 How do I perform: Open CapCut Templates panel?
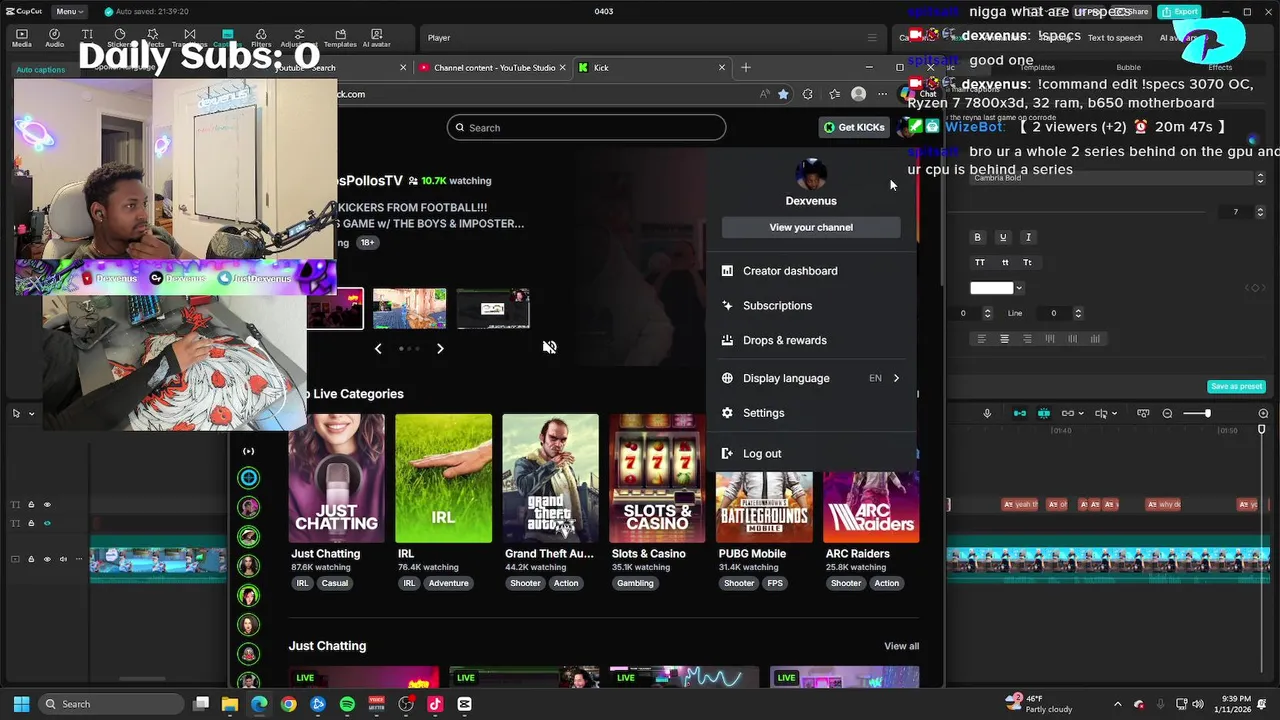[340, 38]
